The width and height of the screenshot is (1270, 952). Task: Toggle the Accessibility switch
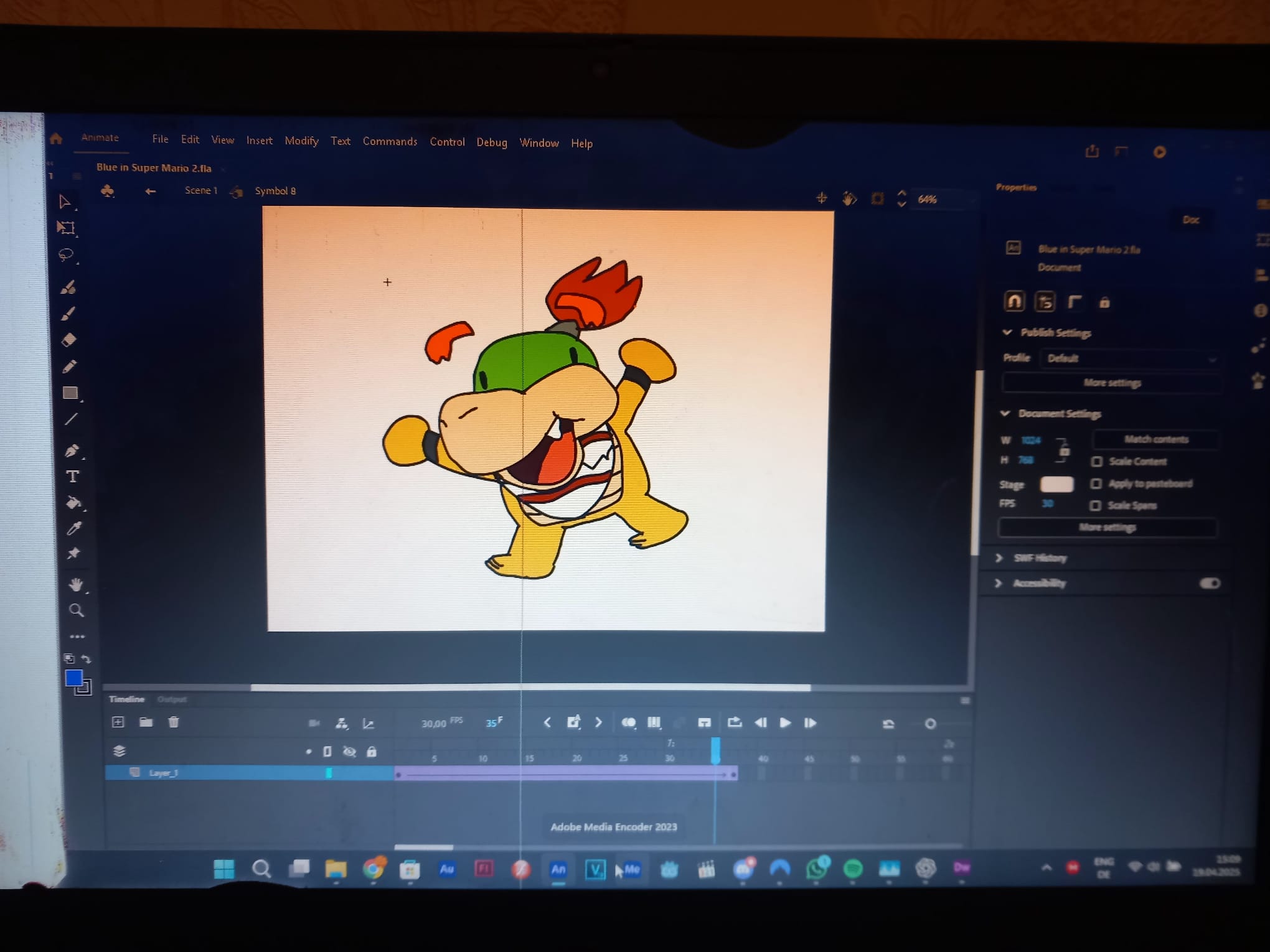click(x=1210, y=583)
